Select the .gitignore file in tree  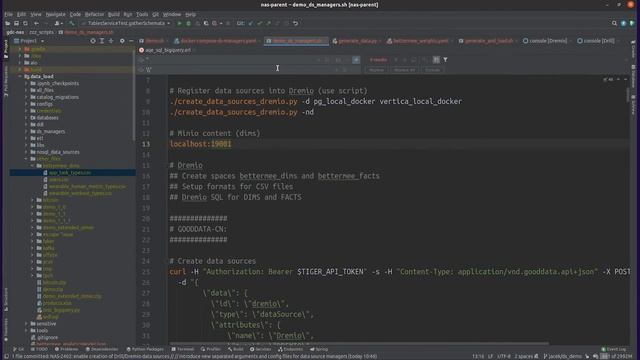point(44,338)
